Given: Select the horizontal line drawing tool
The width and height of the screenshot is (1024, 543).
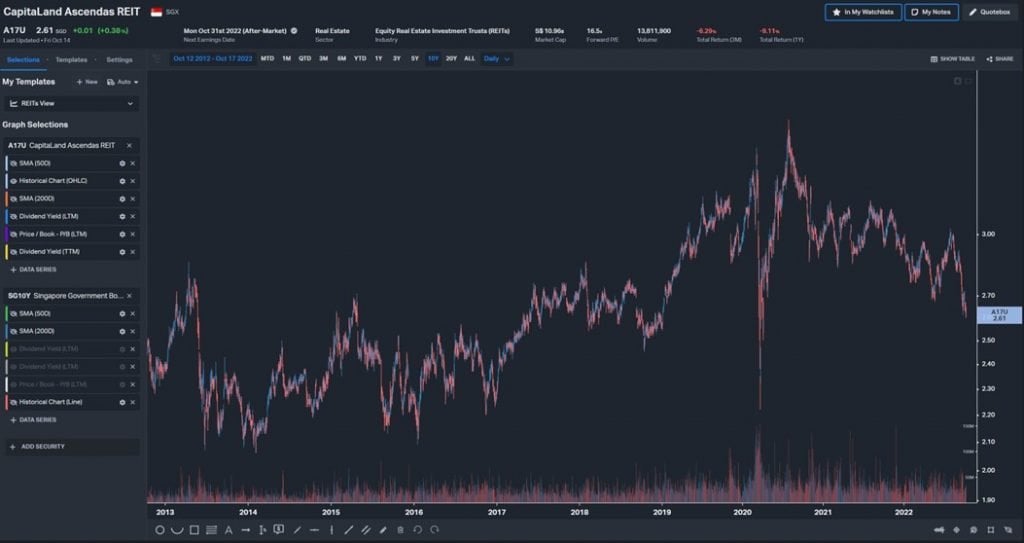Looking at the screenshot, I should [x=314, y=530].
